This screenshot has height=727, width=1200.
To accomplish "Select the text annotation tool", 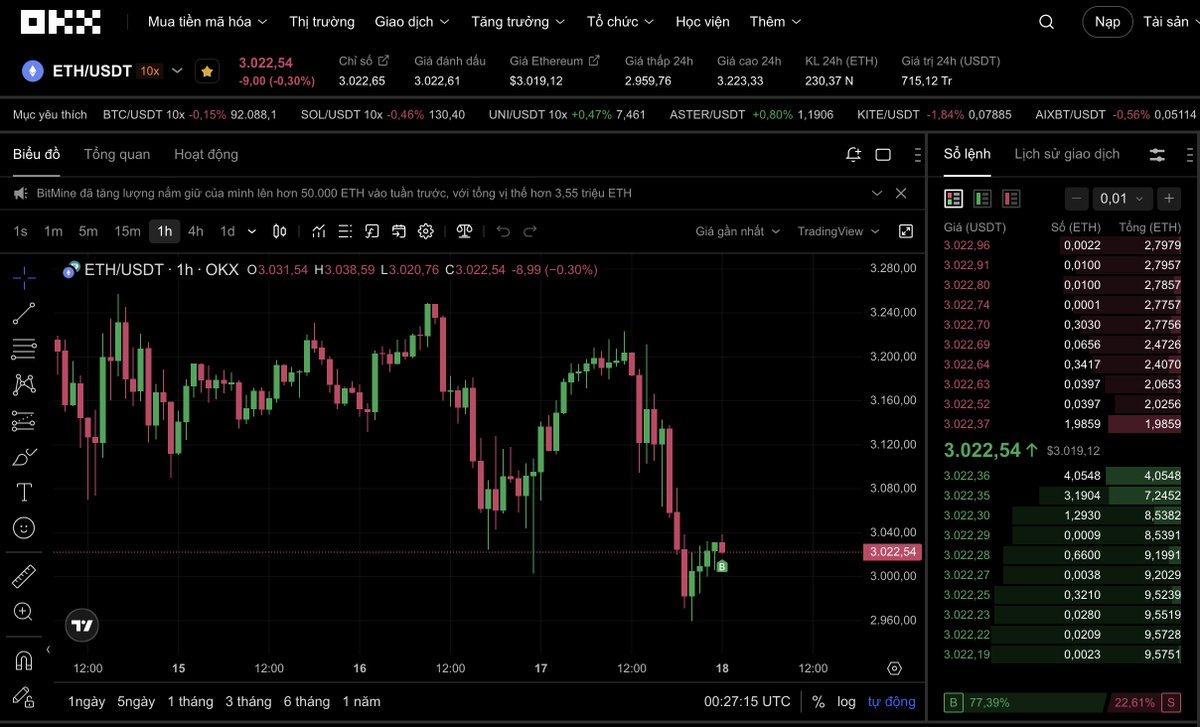I will pyautogui.click(x=24, y=492).
